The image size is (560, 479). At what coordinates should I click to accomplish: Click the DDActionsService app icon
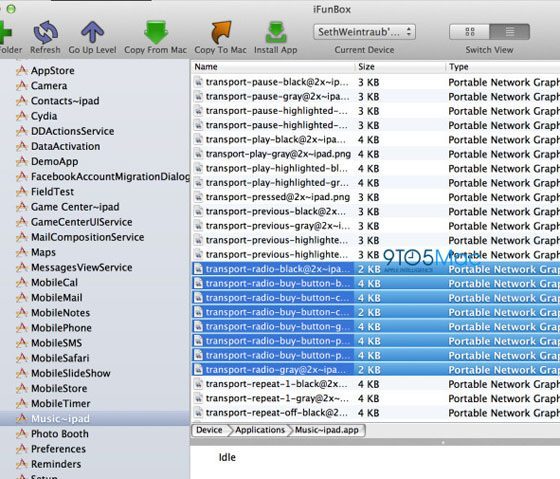point(22,131)
